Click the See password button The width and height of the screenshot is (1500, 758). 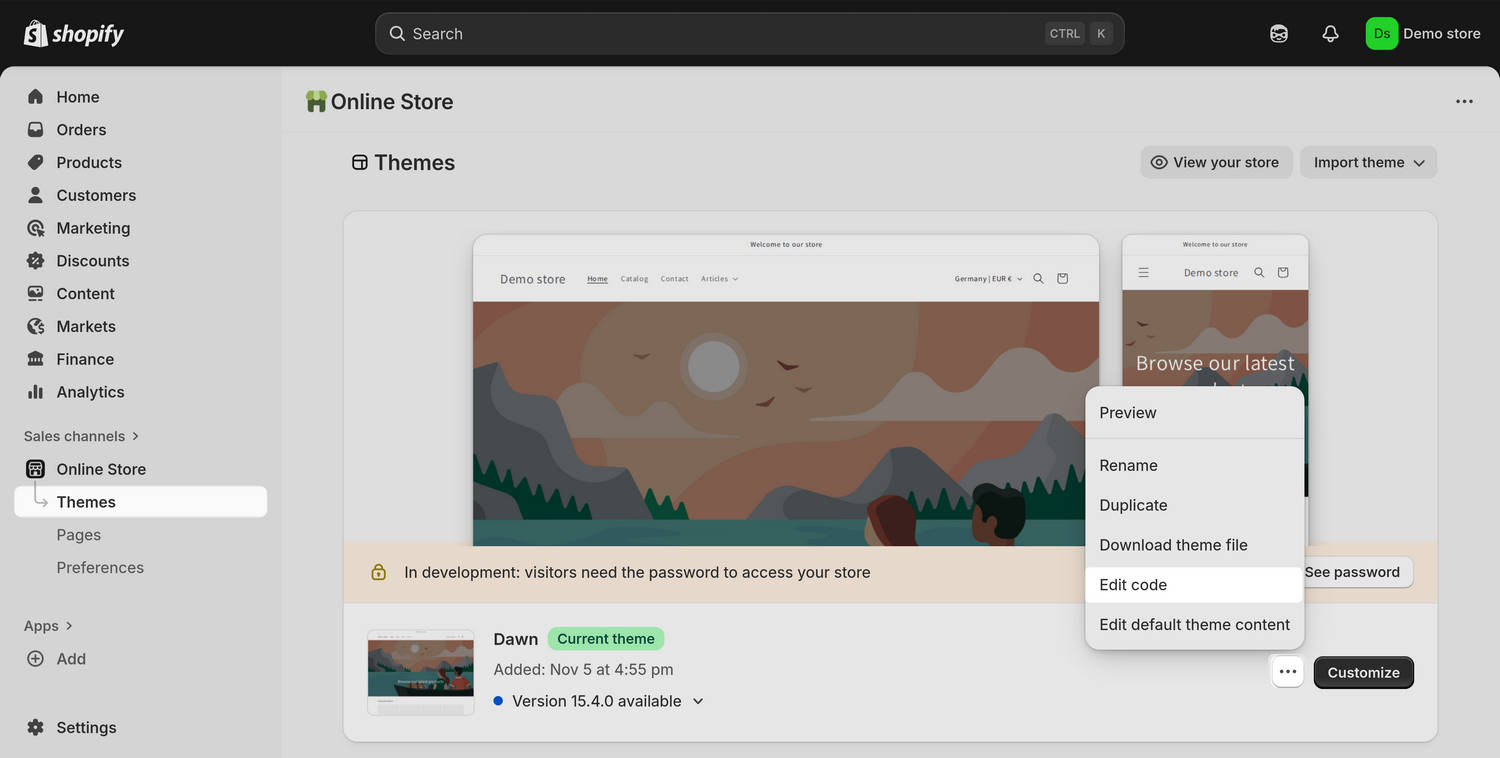coord(1353,572)
